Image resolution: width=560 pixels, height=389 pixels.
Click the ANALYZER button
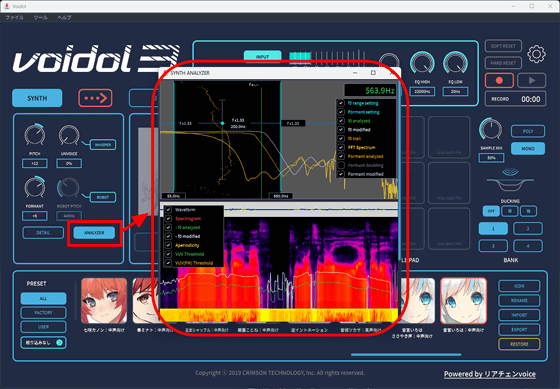pos(94,233)
